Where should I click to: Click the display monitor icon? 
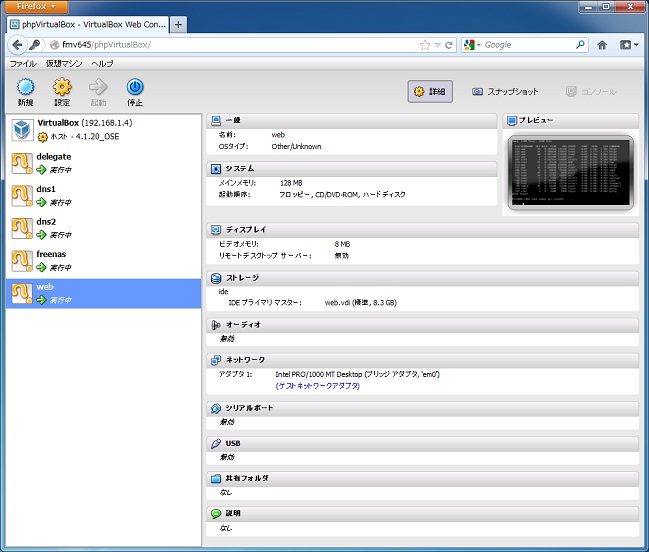tap(216, 230)
